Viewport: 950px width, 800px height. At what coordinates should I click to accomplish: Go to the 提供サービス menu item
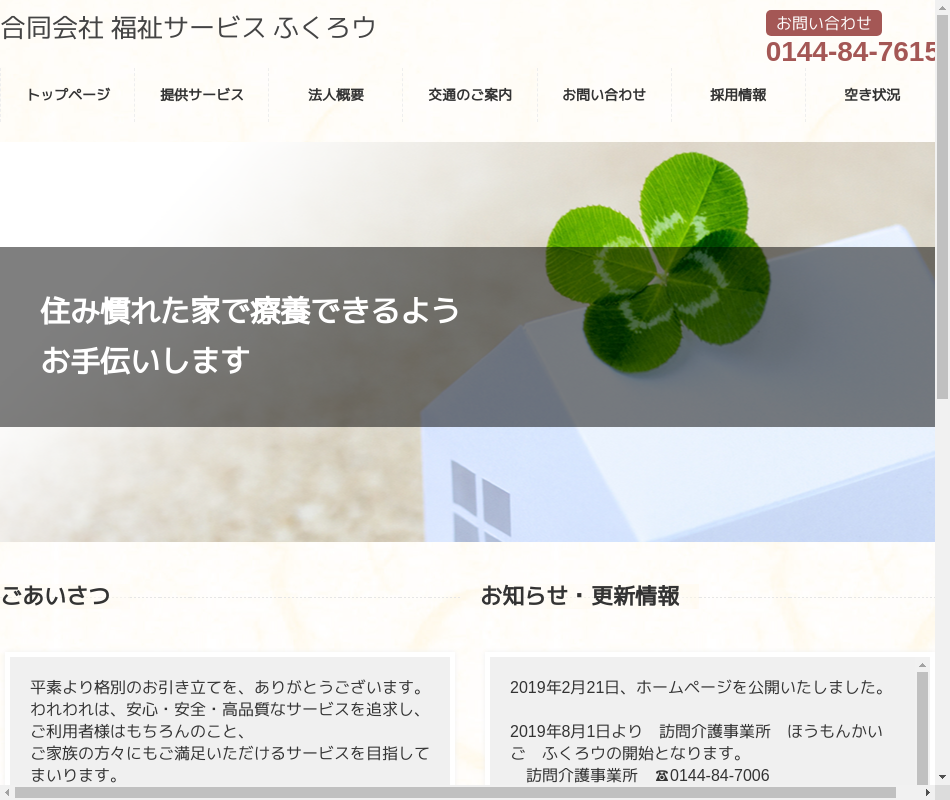coord(202,95)
